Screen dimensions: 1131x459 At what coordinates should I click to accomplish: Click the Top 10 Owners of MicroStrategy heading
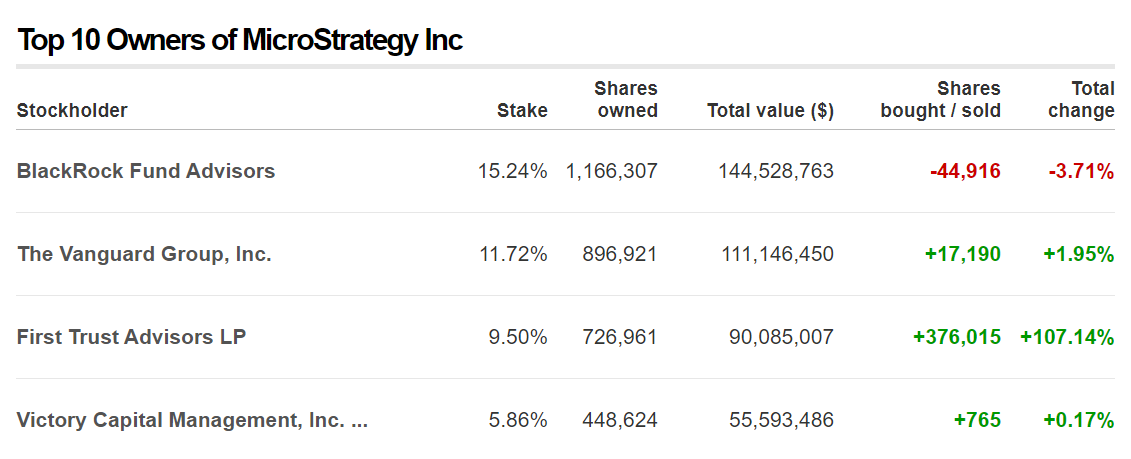[x=239, y=40]
